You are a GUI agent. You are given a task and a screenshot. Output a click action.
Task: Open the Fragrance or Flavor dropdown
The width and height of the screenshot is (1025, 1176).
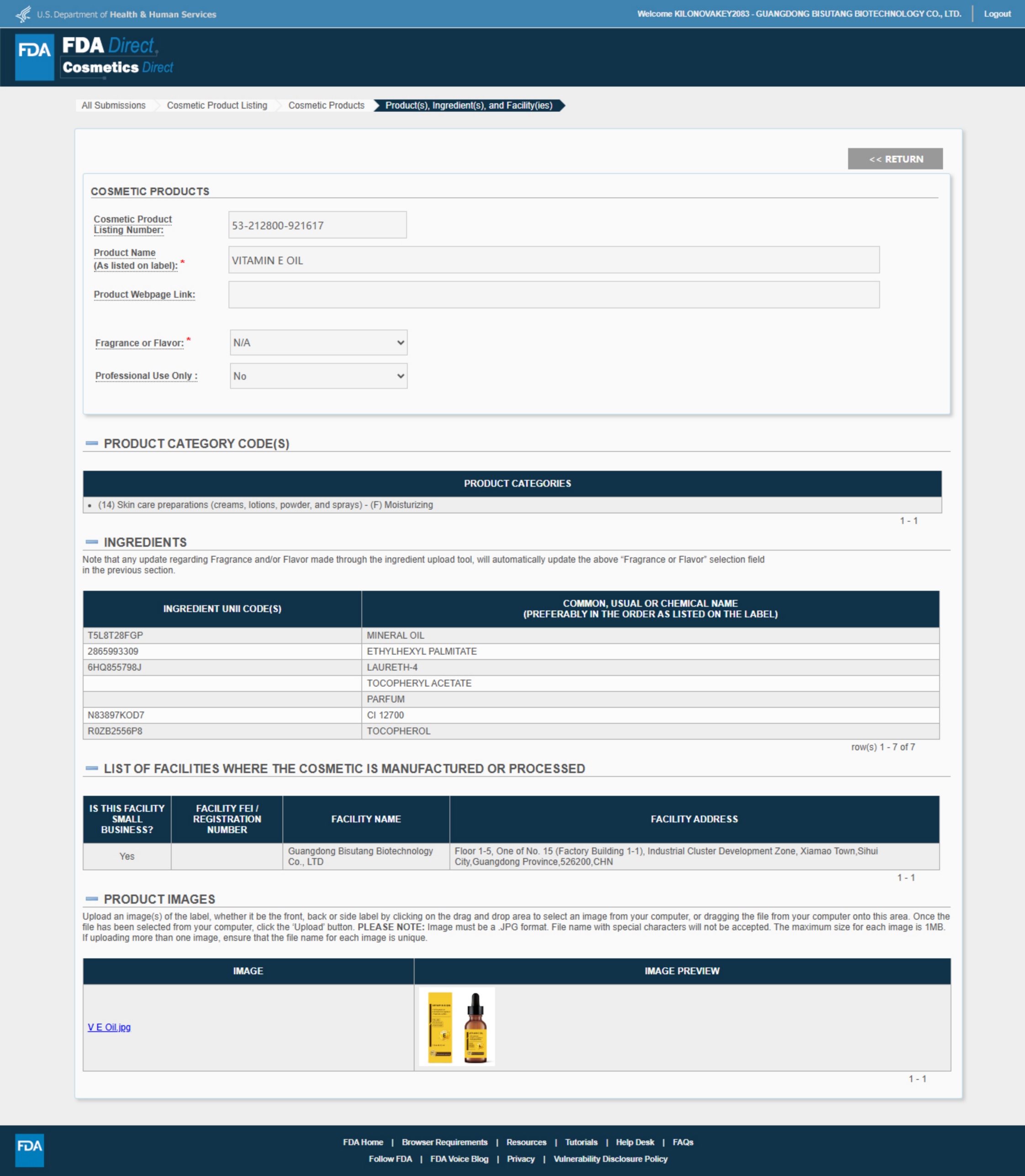pos(318,343)
